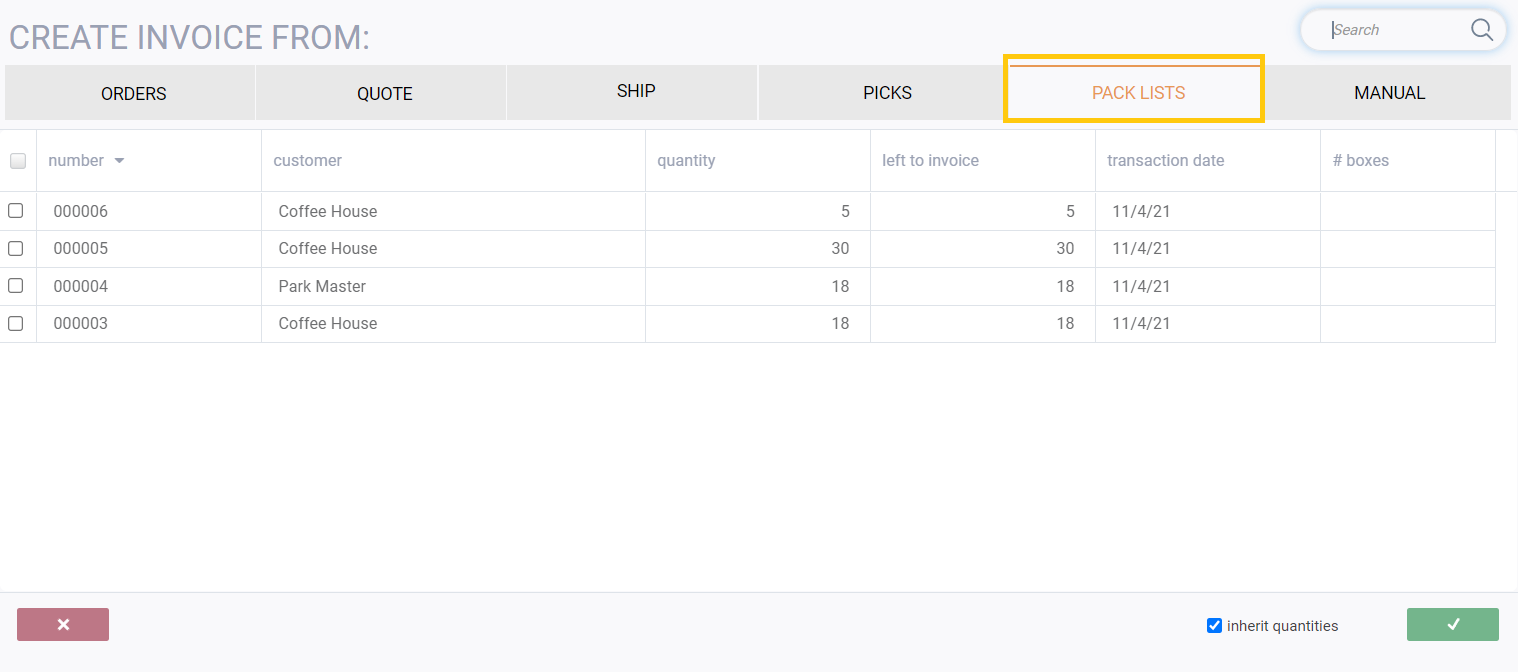Select the Ship tab
The image size is (1518, 672).
pyautogui.click(x=636, y=92)
